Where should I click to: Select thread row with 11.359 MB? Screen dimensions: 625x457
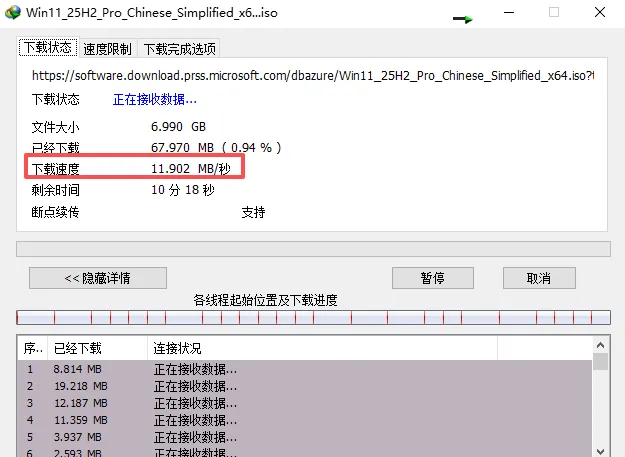(305, 420)
